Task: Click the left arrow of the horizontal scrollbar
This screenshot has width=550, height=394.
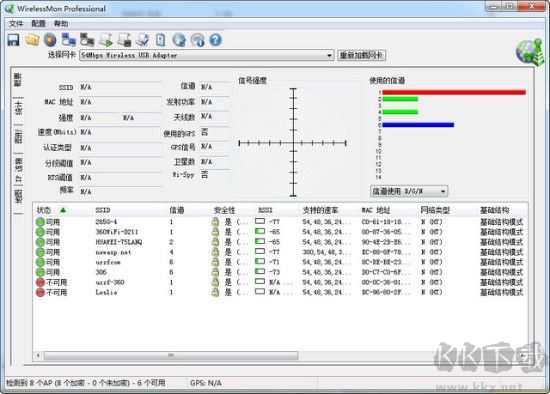Action: pos(38,356)
